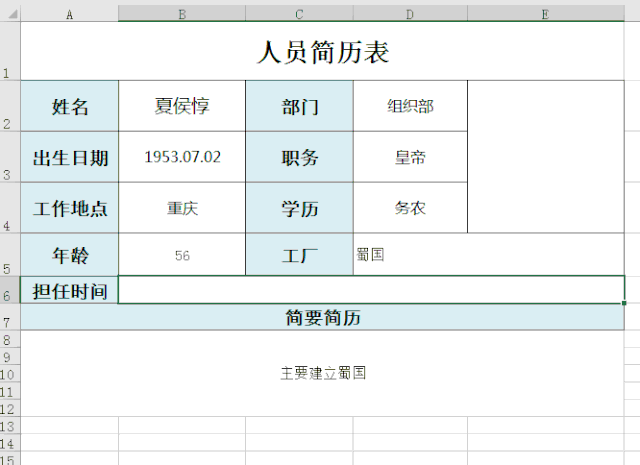Select the 职务 label cell
Screen dimensions: 640x465
299,157
